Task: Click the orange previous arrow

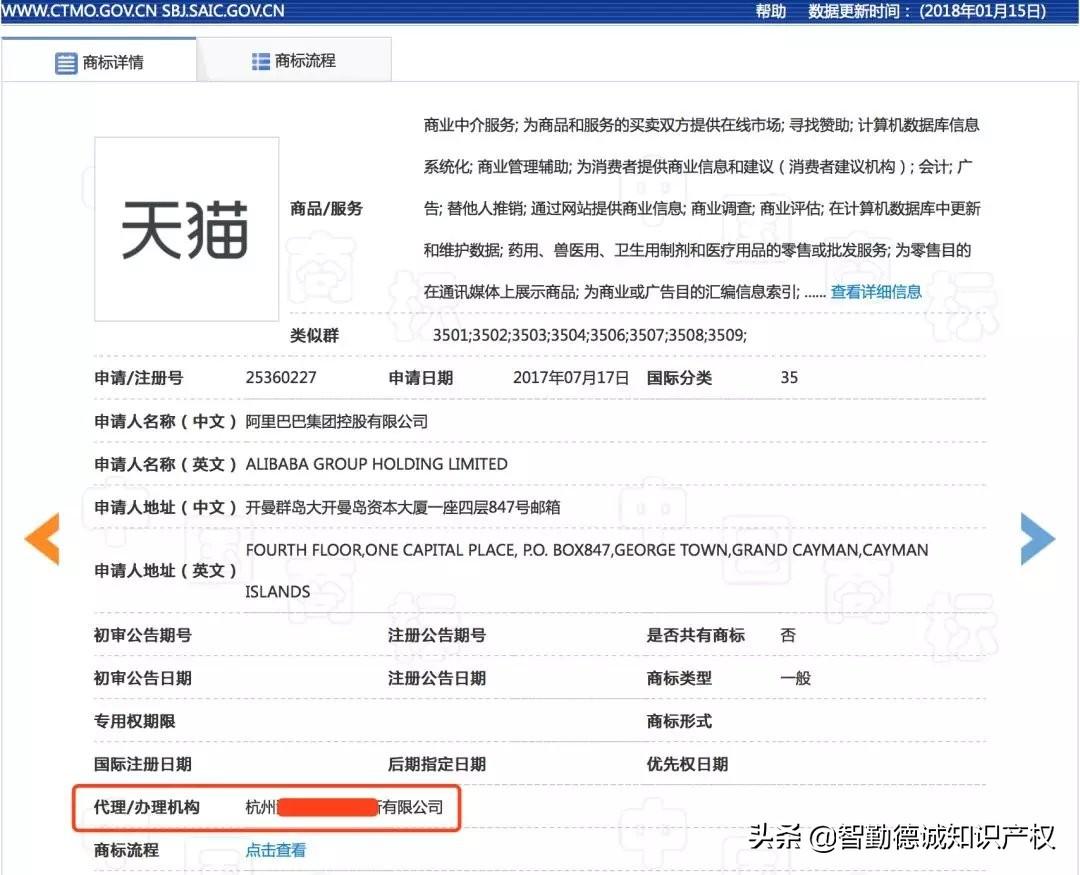Action: coord(43,539)
